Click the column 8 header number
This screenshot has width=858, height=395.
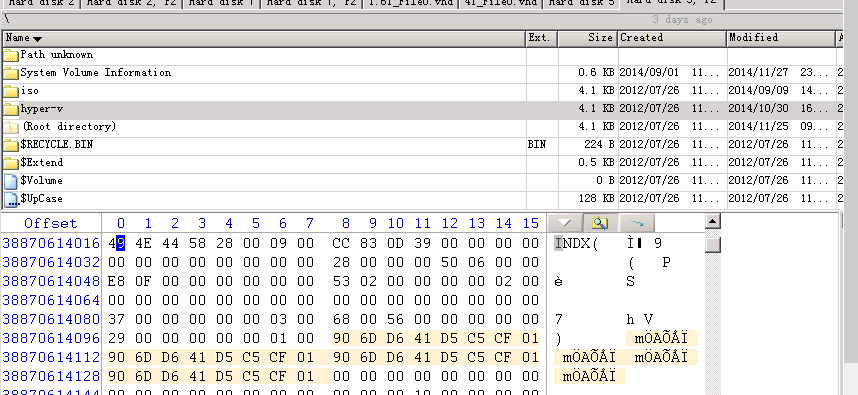pos(345,223)
